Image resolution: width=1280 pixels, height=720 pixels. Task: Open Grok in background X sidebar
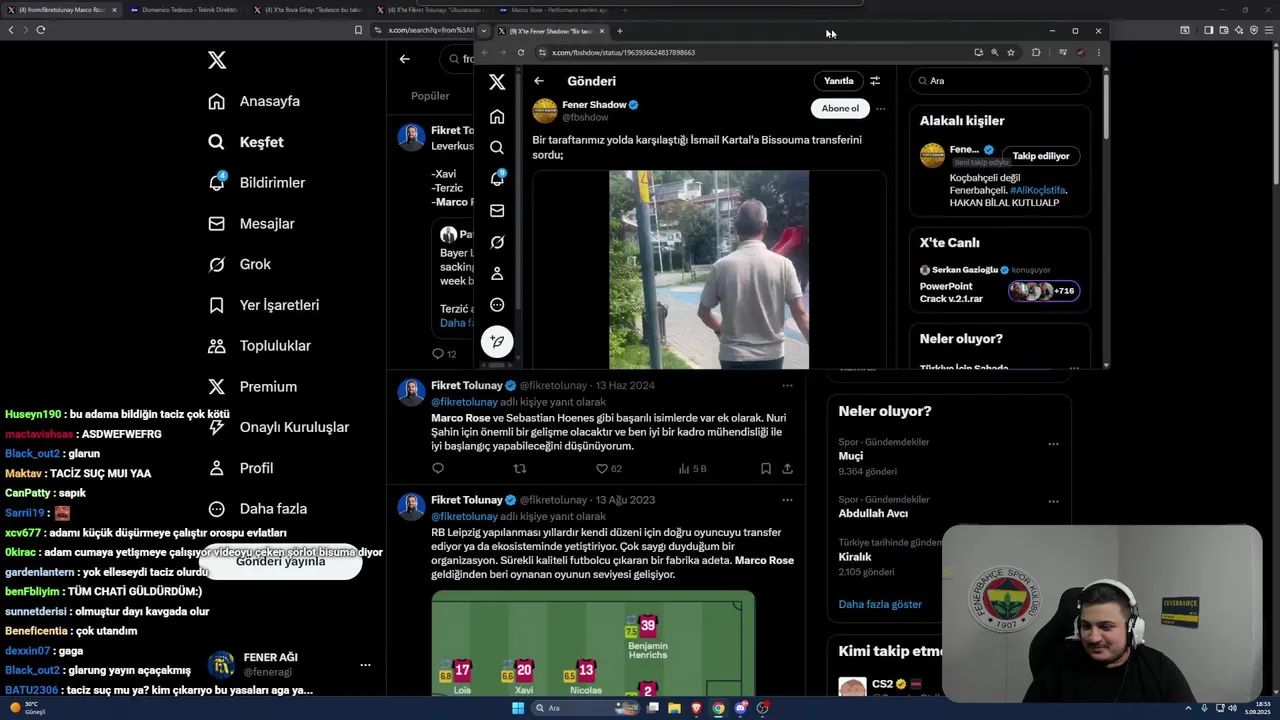pos(240,264)
